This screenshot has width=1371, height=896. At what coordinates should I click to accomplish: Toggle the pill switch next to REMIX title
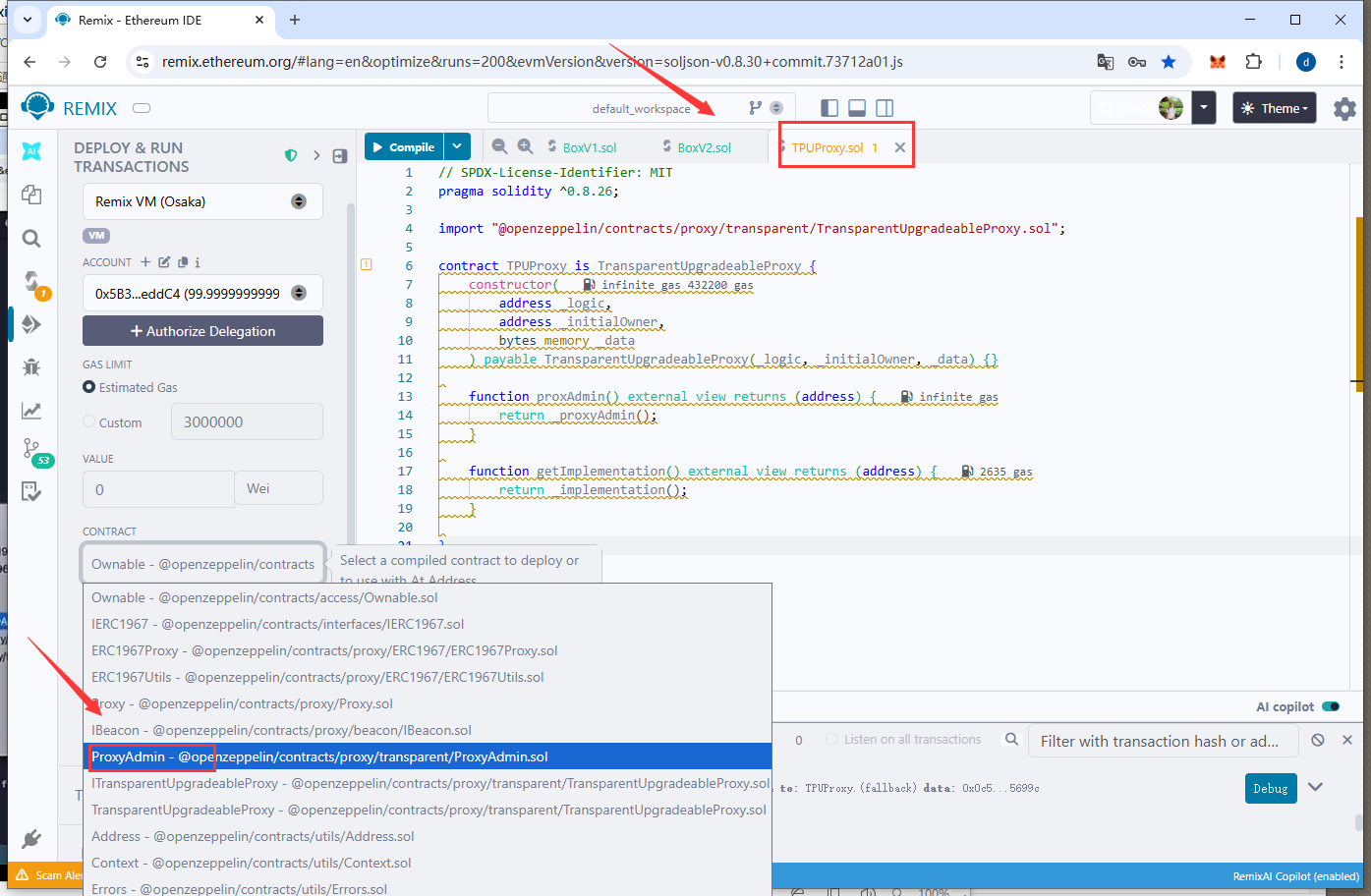141,108
